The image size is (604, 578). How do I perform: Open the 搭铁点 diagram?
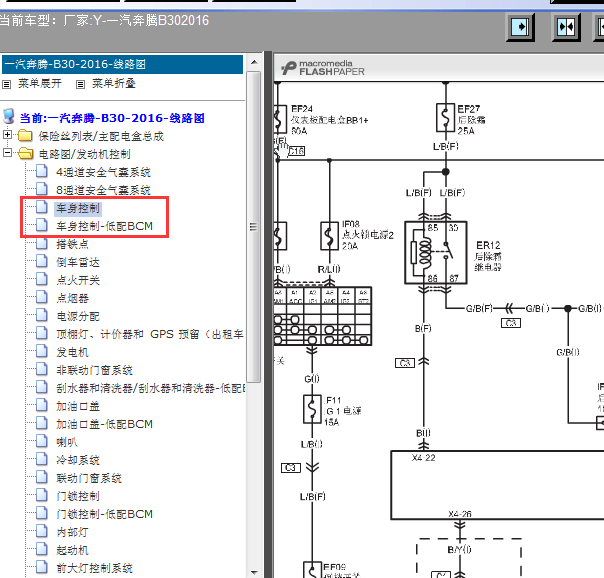click(72, 244)
